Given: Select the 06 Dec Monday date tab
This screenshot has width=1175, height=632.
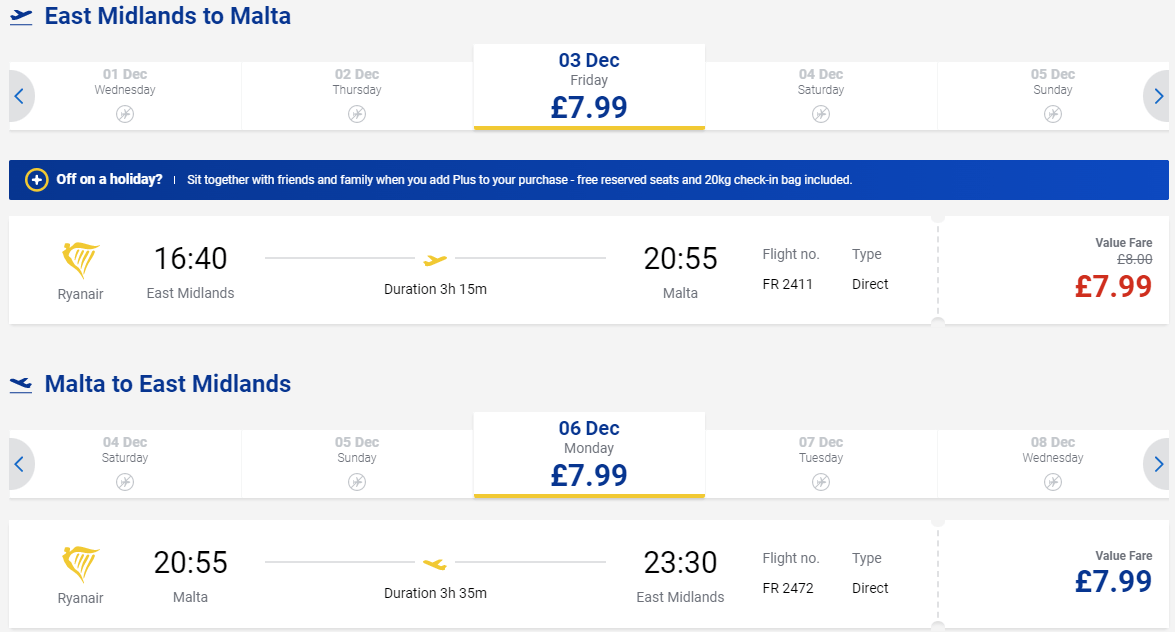Looking at the screenshot, I should tap(589, 455).
